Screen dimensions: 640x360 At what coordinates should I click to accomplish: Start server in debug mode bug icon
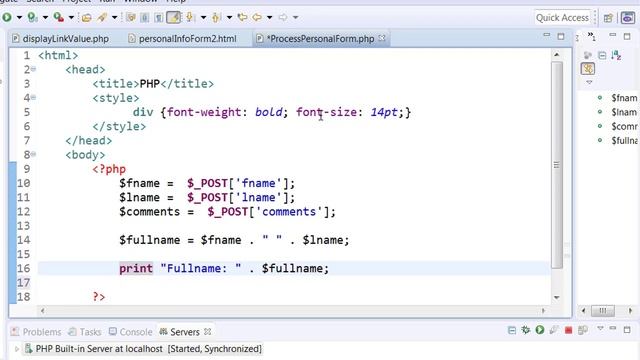[x=526, y=330]
